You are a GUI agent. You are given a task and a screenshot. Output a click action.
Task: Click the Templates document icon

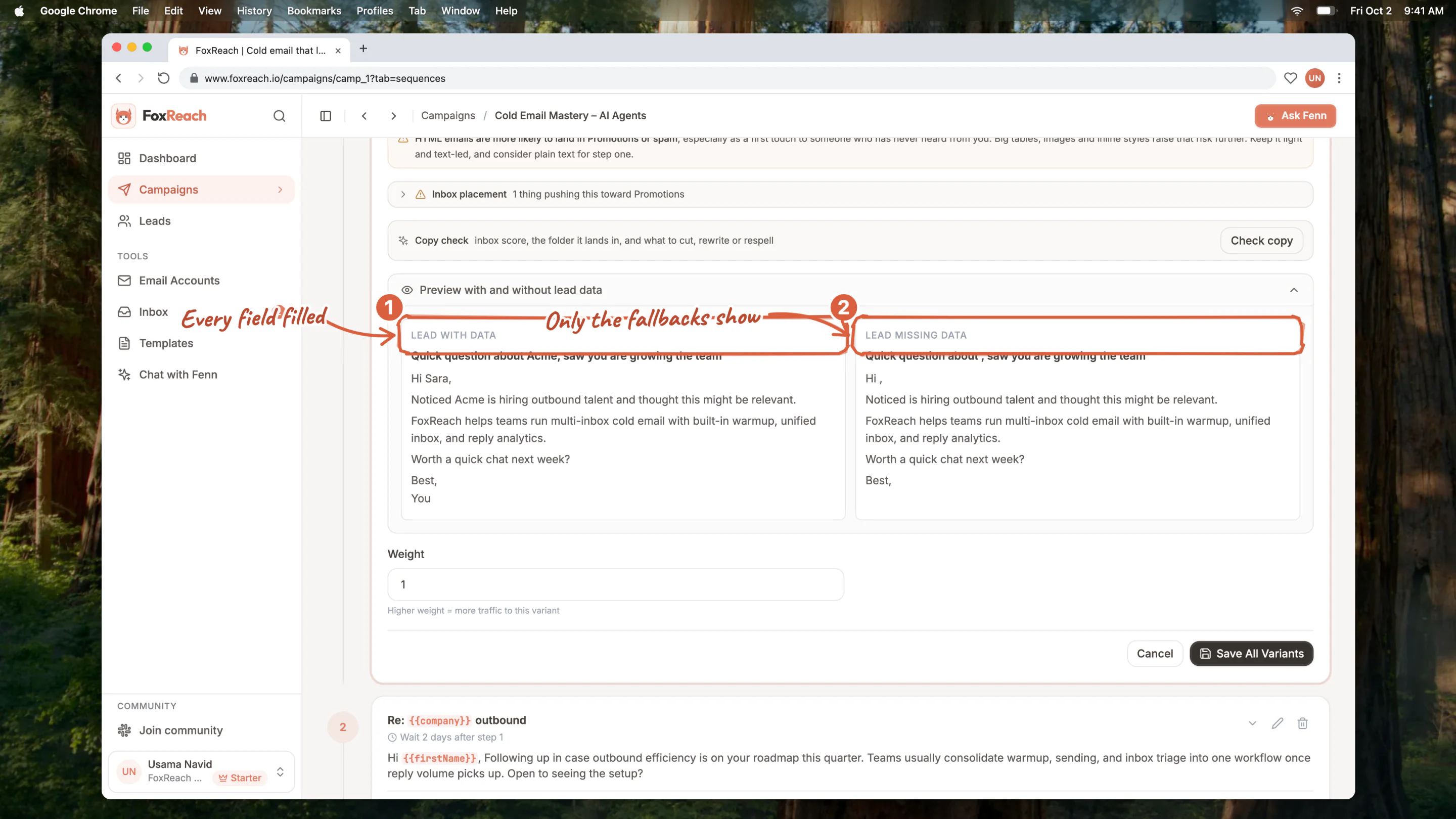pos(124,343)
